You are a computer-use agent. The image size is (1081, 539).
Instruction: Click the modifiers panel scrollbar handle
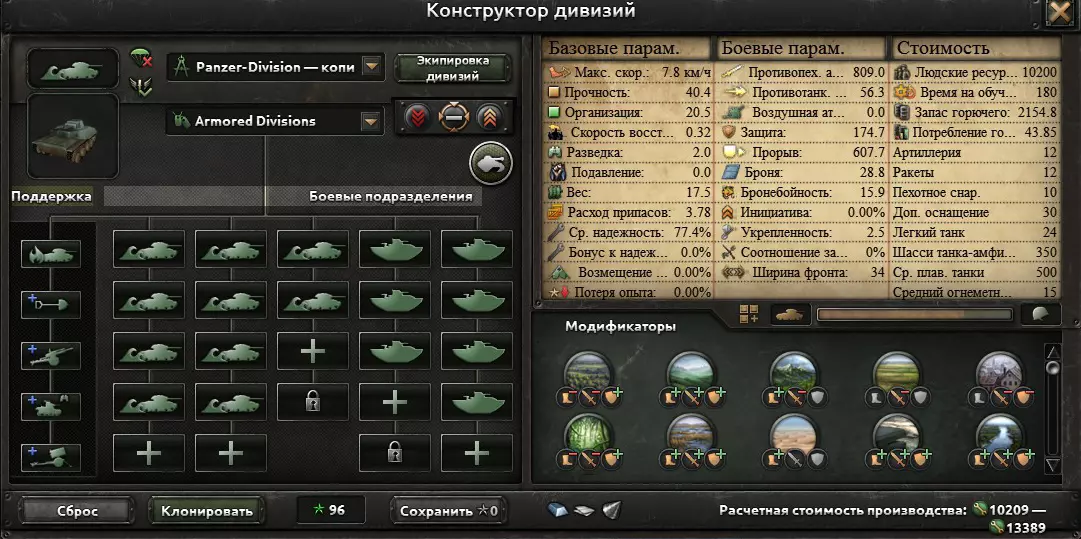coord(1052,367)
